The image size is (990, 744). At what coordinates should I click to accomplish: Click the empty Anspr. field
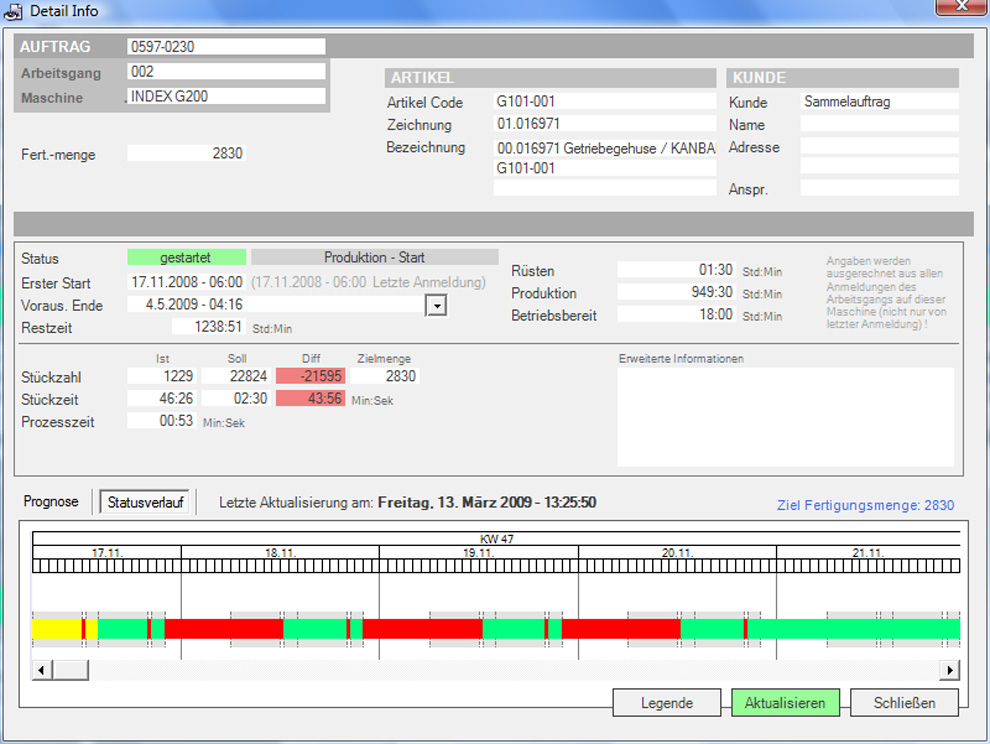[x=880, y=188]
